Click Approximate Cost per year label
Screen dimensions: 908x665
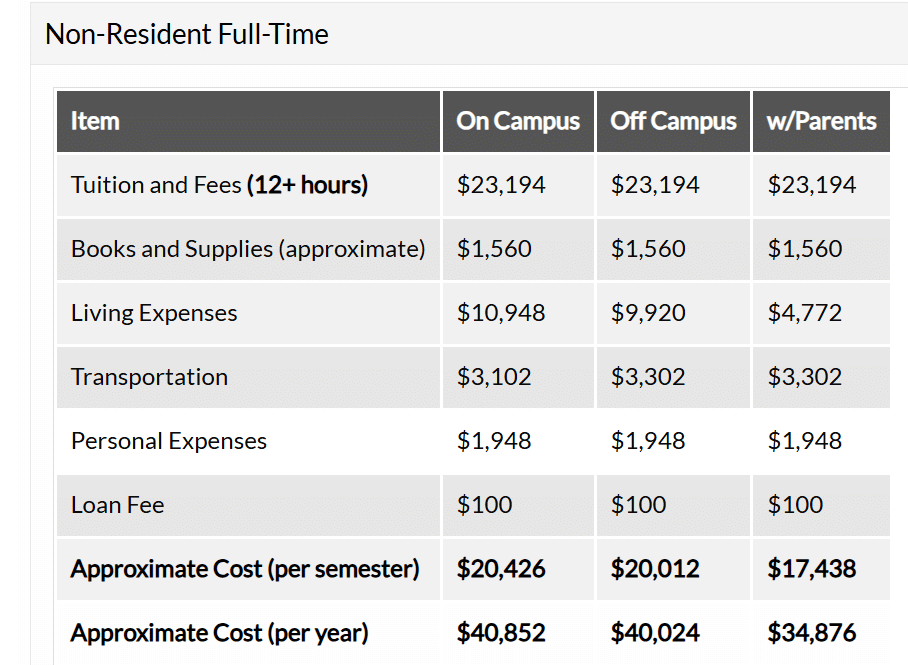219,633
